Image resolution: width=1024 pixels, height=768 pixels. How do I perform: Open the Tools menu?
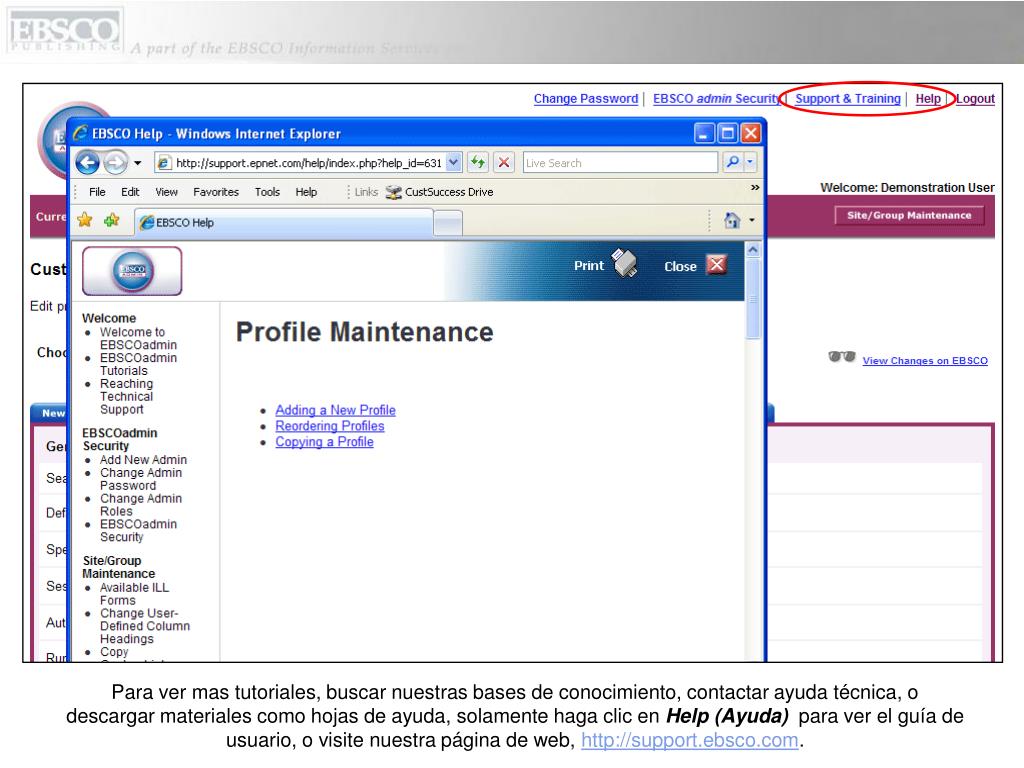pos(267,192)
